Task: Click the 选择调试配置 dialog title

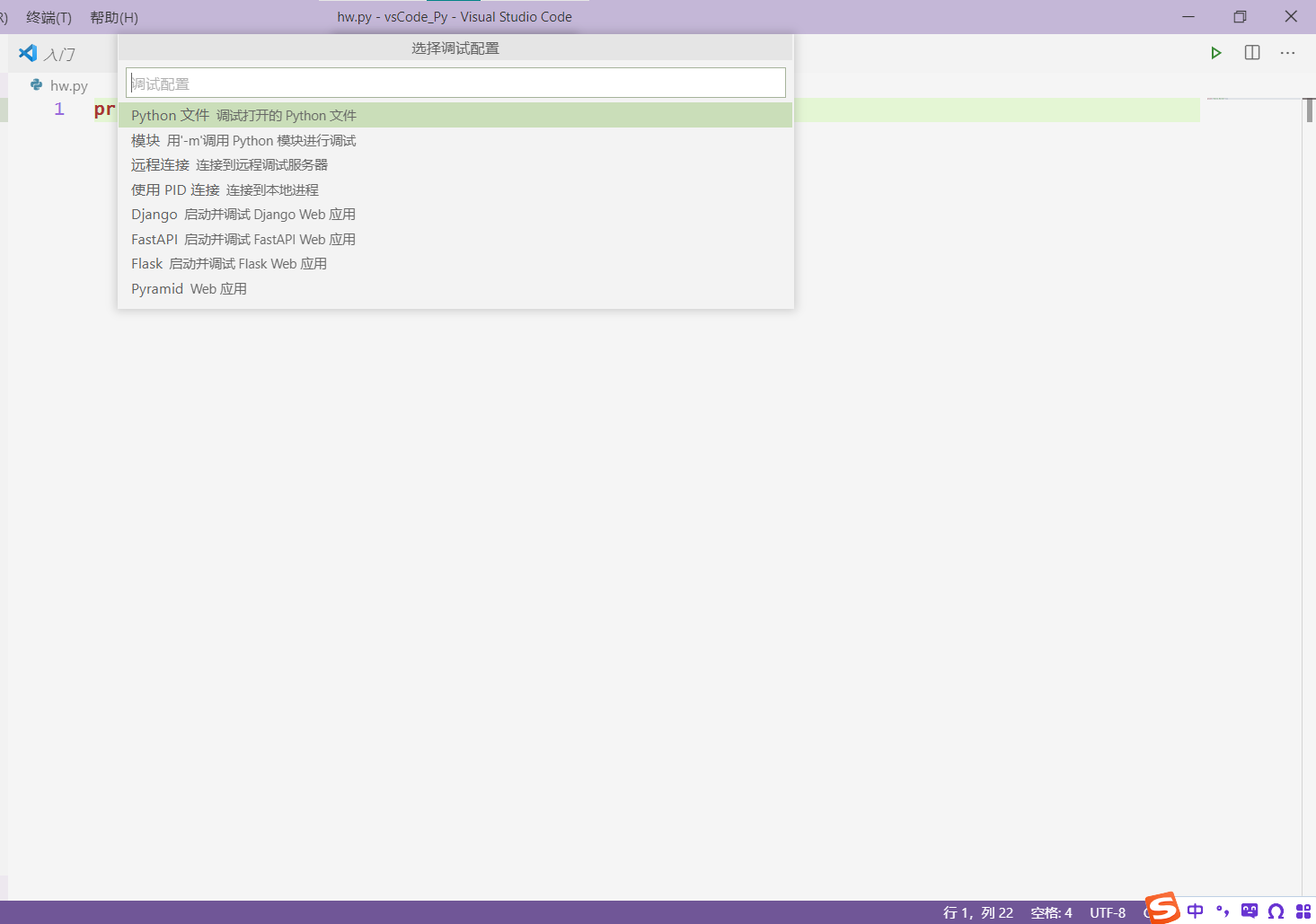Action: (x=455, y=48)
